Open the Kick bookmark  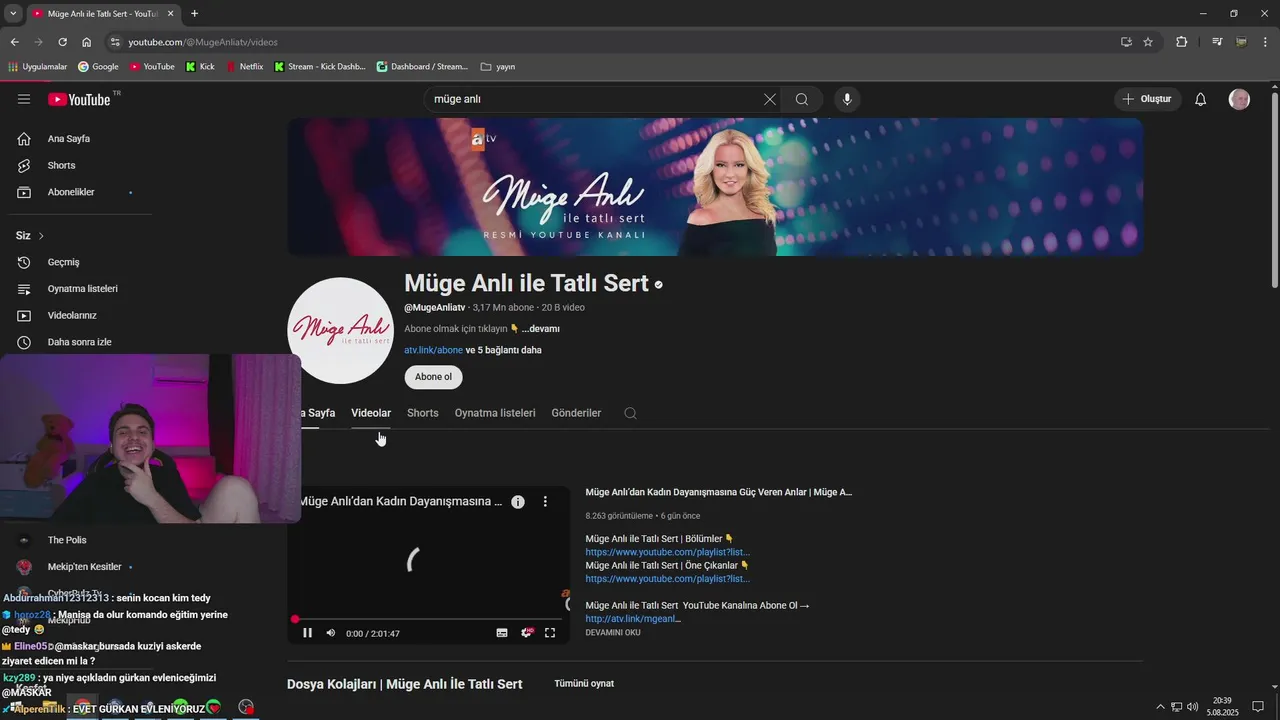click(200, 67)
